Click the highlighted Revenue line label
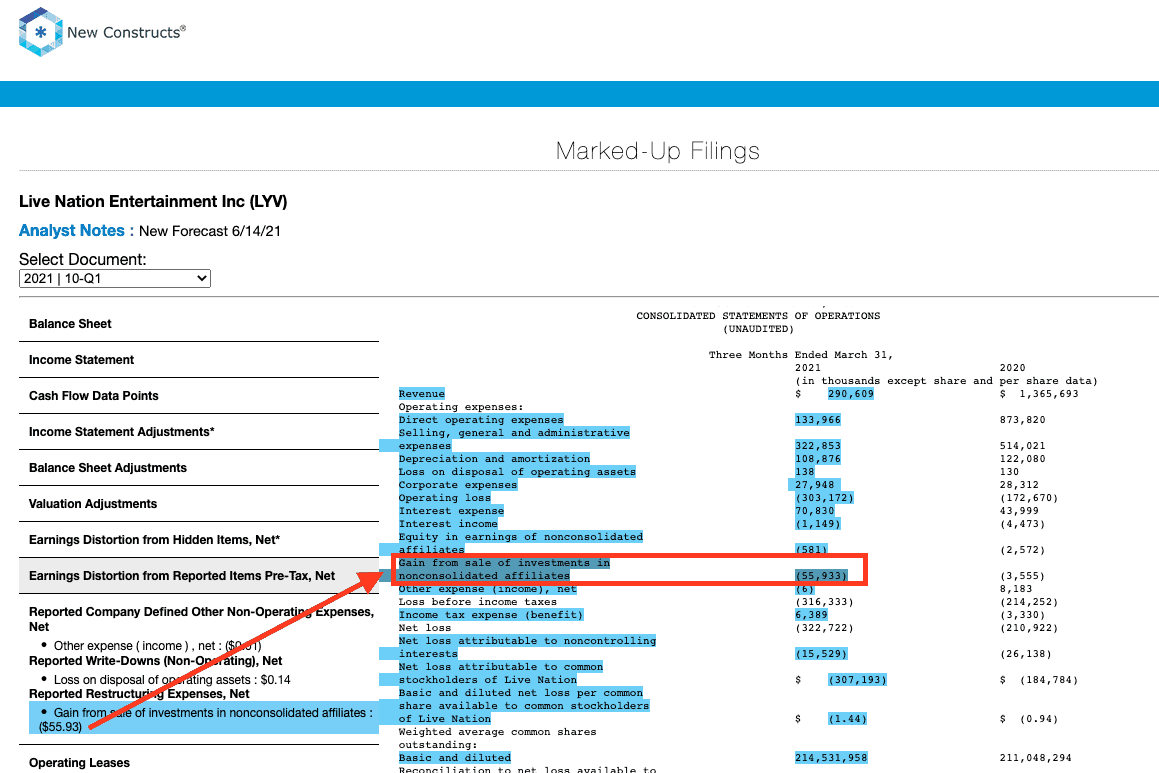1159x773 pixels. (x=421, y=394)
